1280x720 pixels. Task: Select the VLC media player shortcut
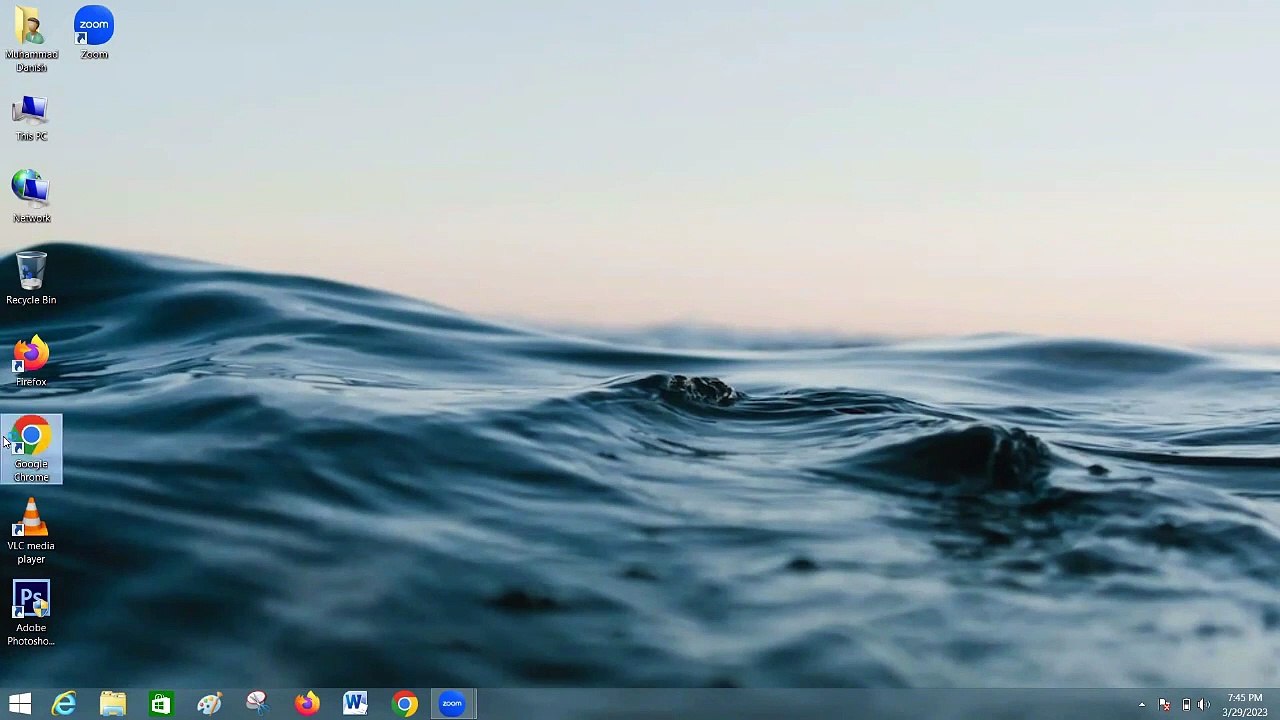tap(31, 532)
